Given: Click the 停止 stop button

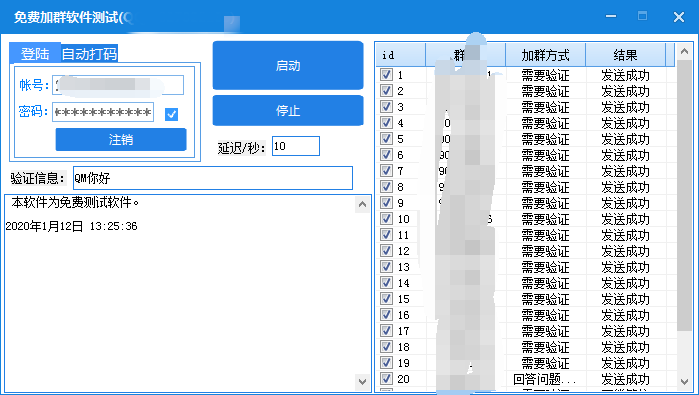Looking at the screenshot, I should pyautogui.click(x=288, y=111).
